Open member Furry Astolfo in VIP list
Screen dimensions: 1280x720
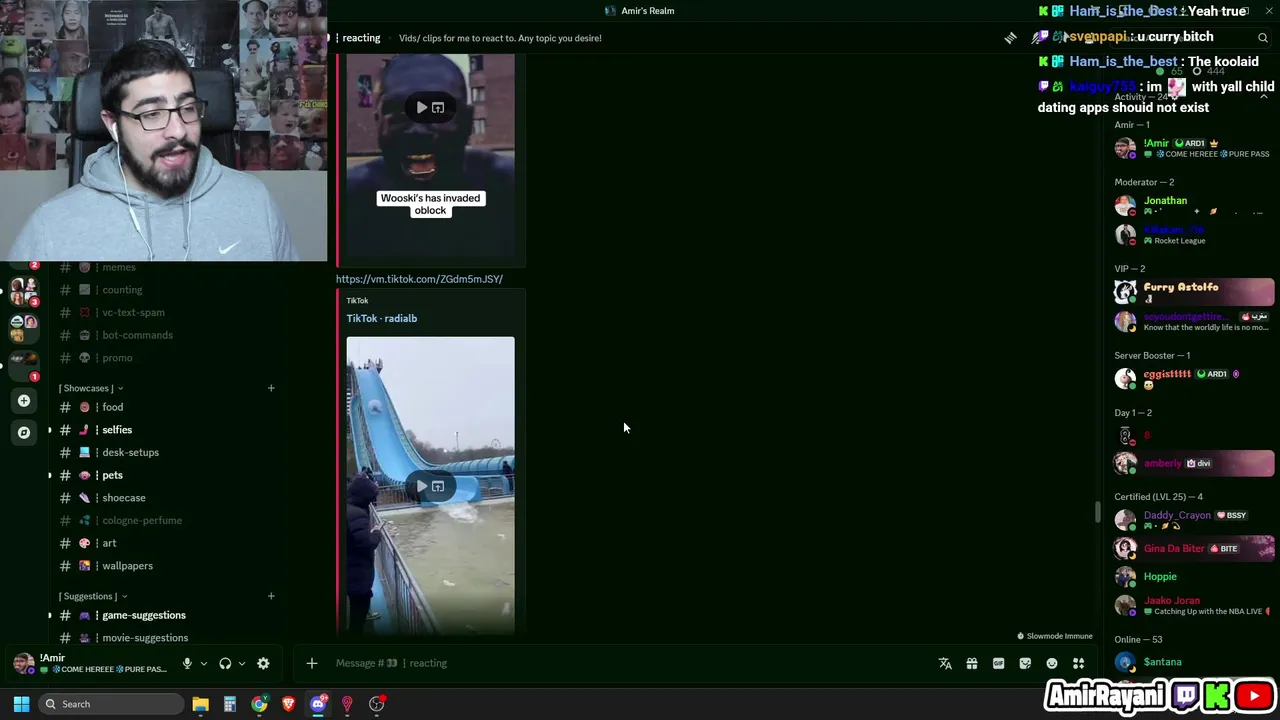coord(1192,292)
